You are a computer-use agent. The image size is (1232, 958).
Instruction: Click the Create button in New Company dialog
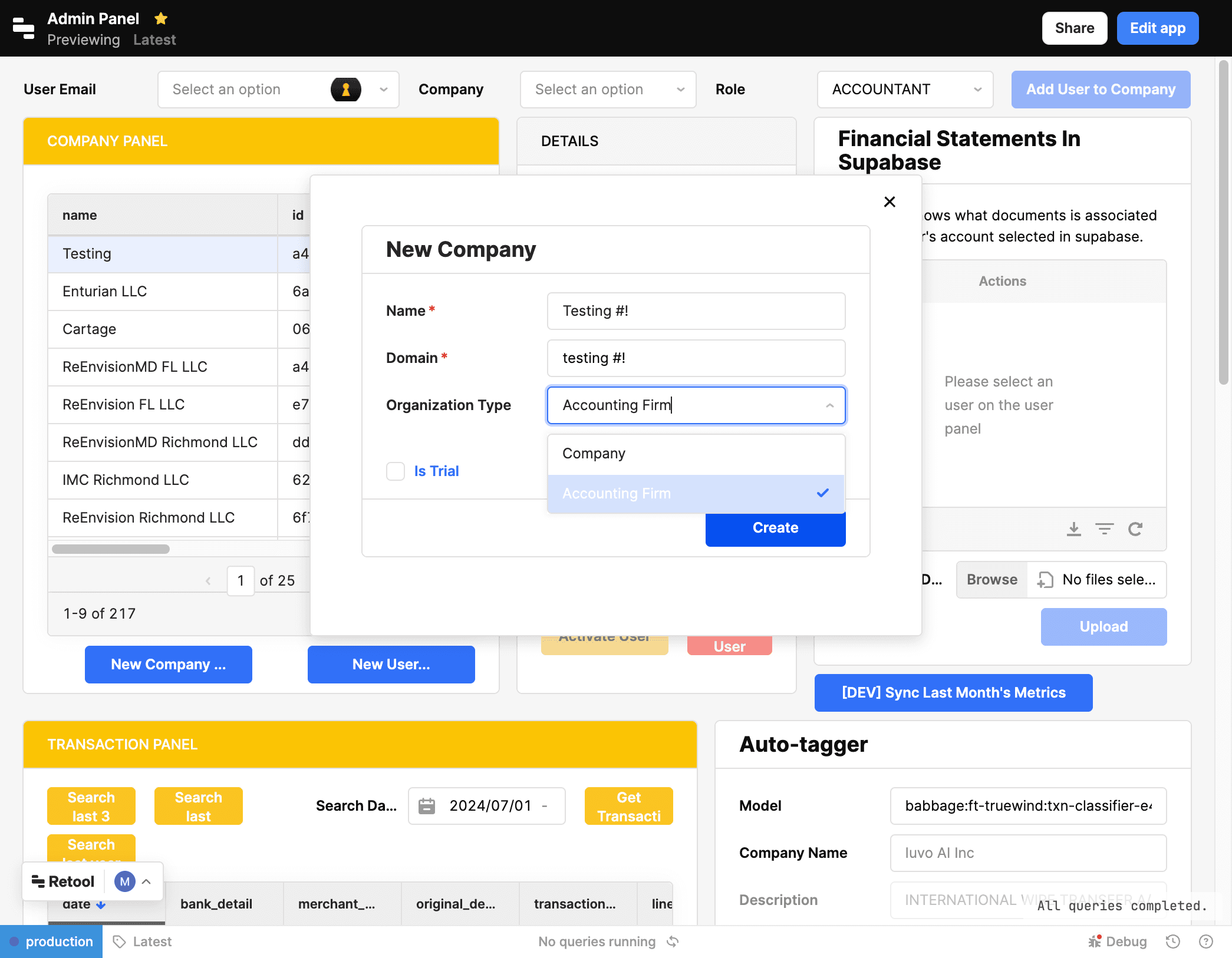[775, 528]
